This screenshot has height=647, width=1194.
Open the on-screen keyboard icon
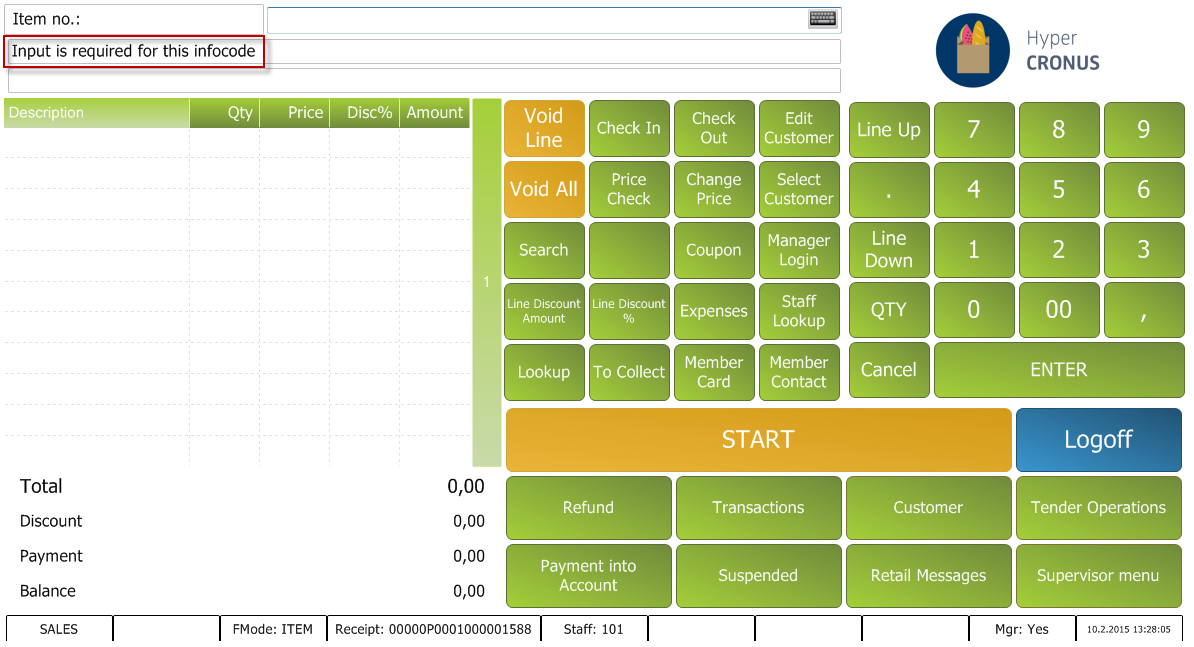pos(822,19)
